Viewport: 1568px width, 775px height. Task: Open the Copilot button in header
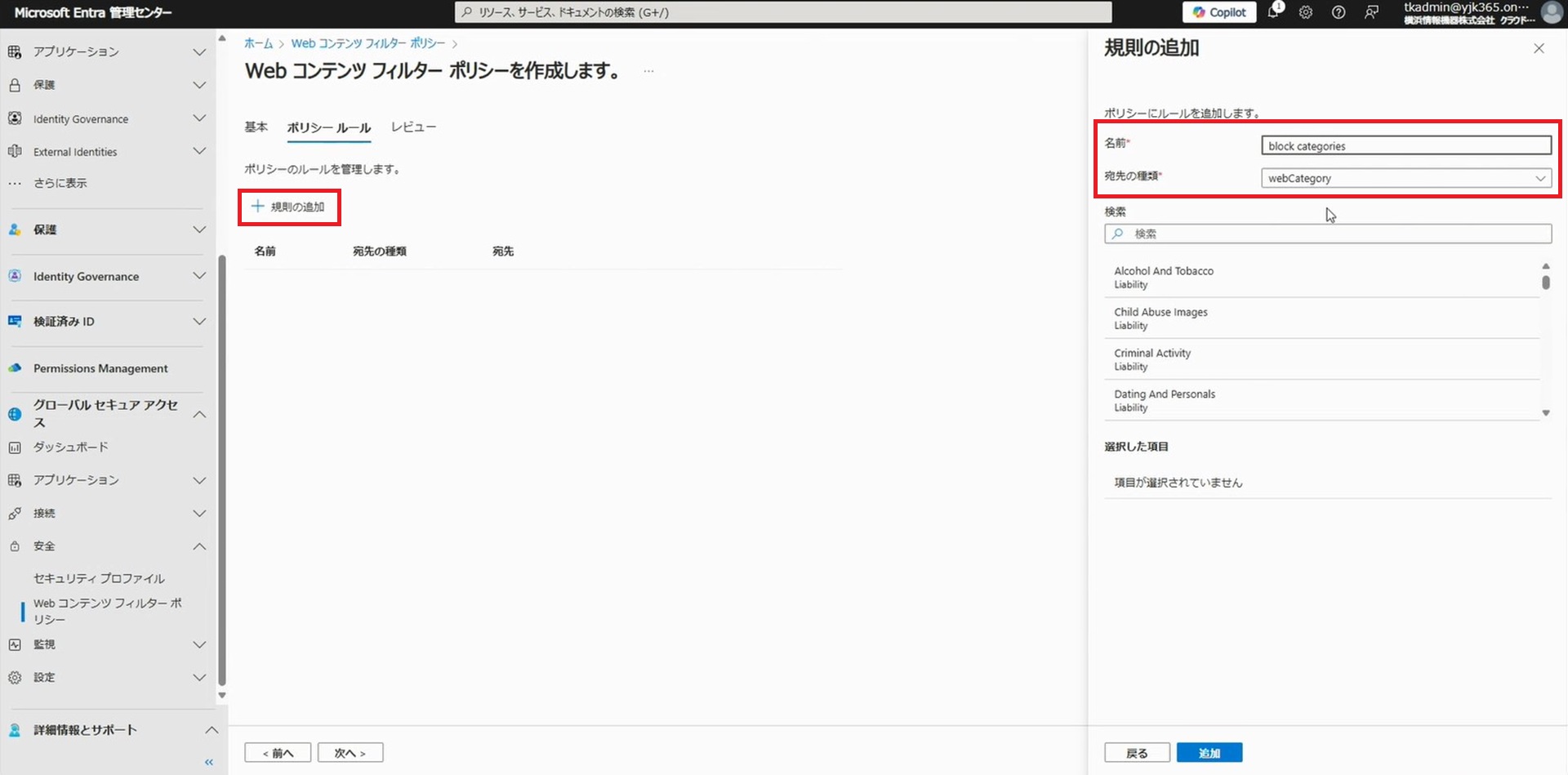[1219, 12]
